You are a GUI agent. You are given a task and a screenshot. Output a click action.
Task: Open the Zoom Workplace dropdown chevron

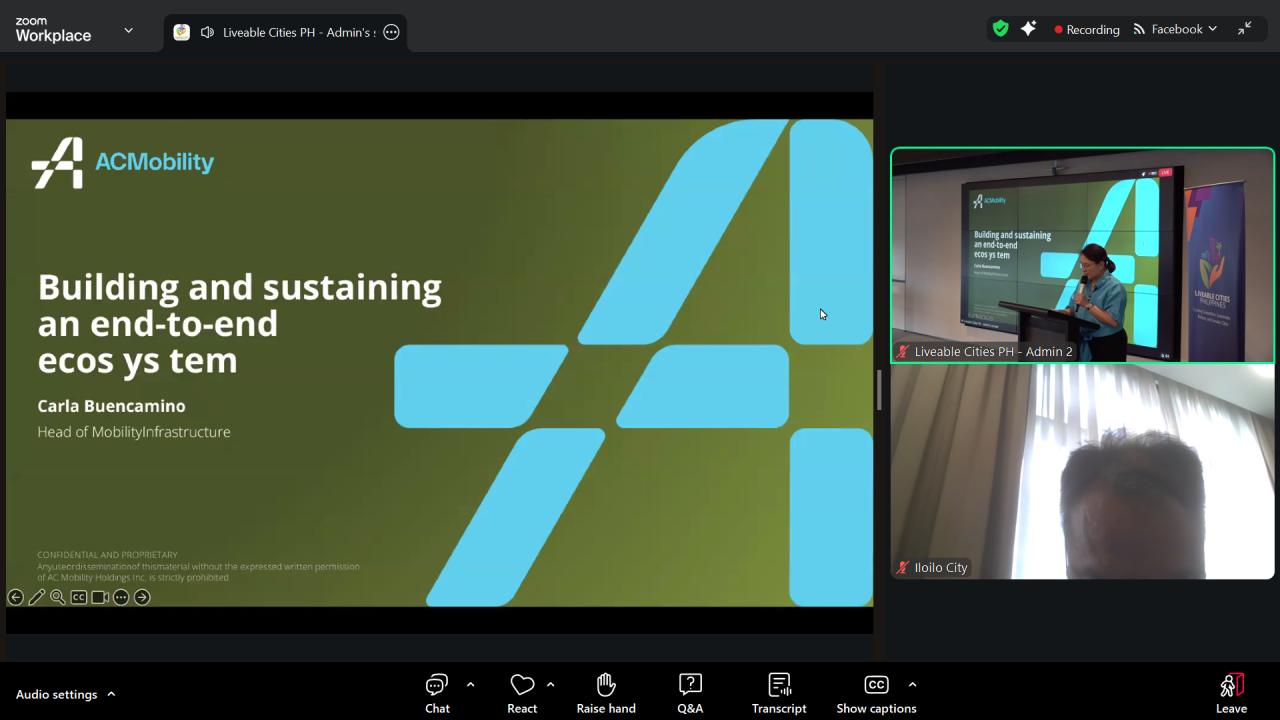click(128, 30)
